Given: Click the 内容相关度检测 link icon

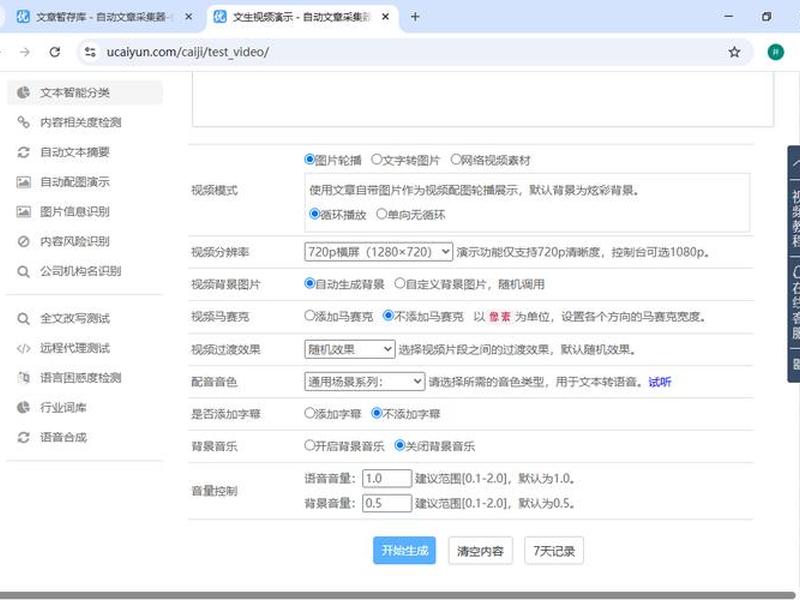Looking at the screenshot, I should click(x=23, y=122).
